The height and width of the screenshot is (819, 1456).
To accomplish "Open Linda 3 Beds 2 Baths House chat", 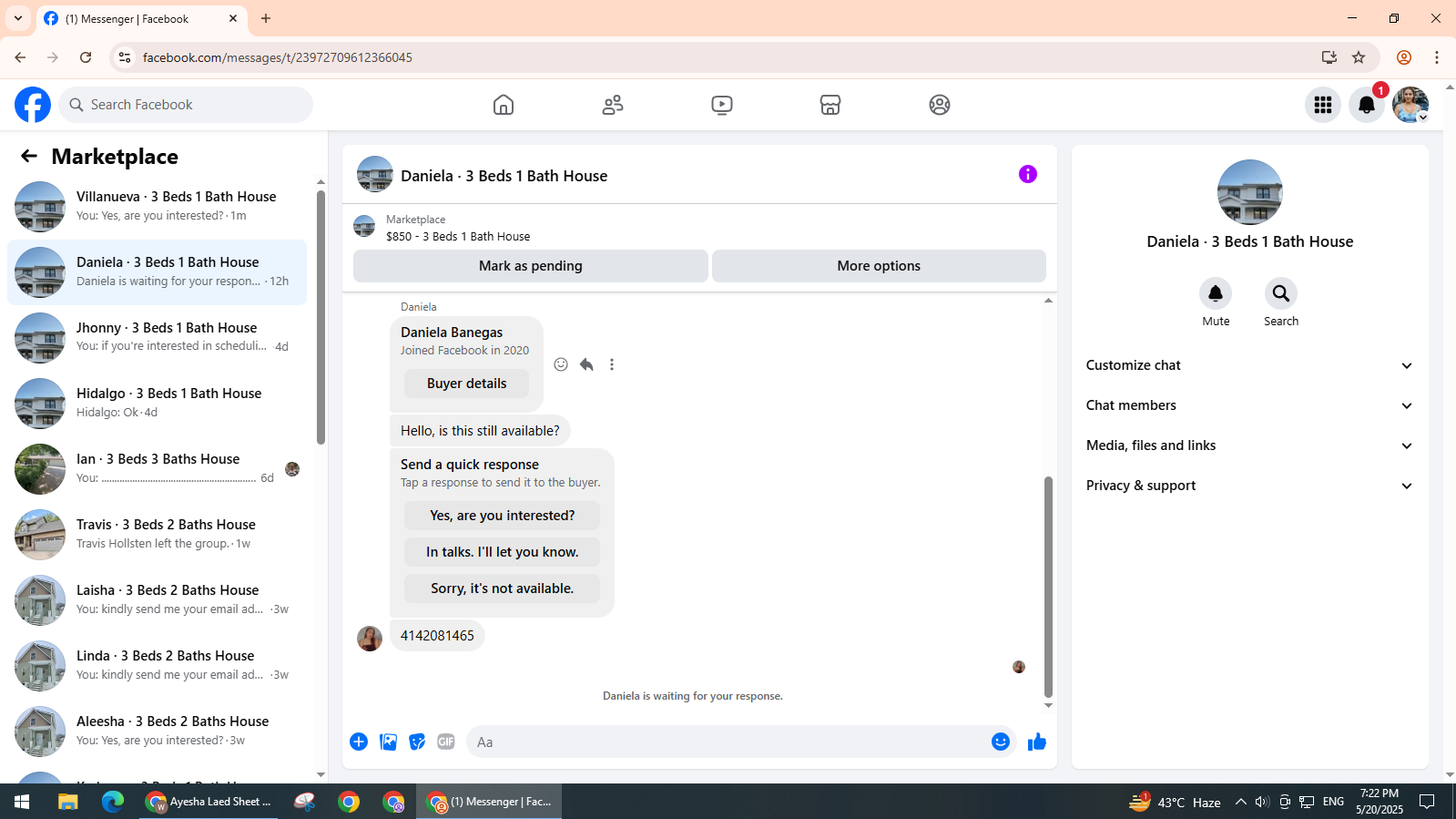I will tap(157, 666).
